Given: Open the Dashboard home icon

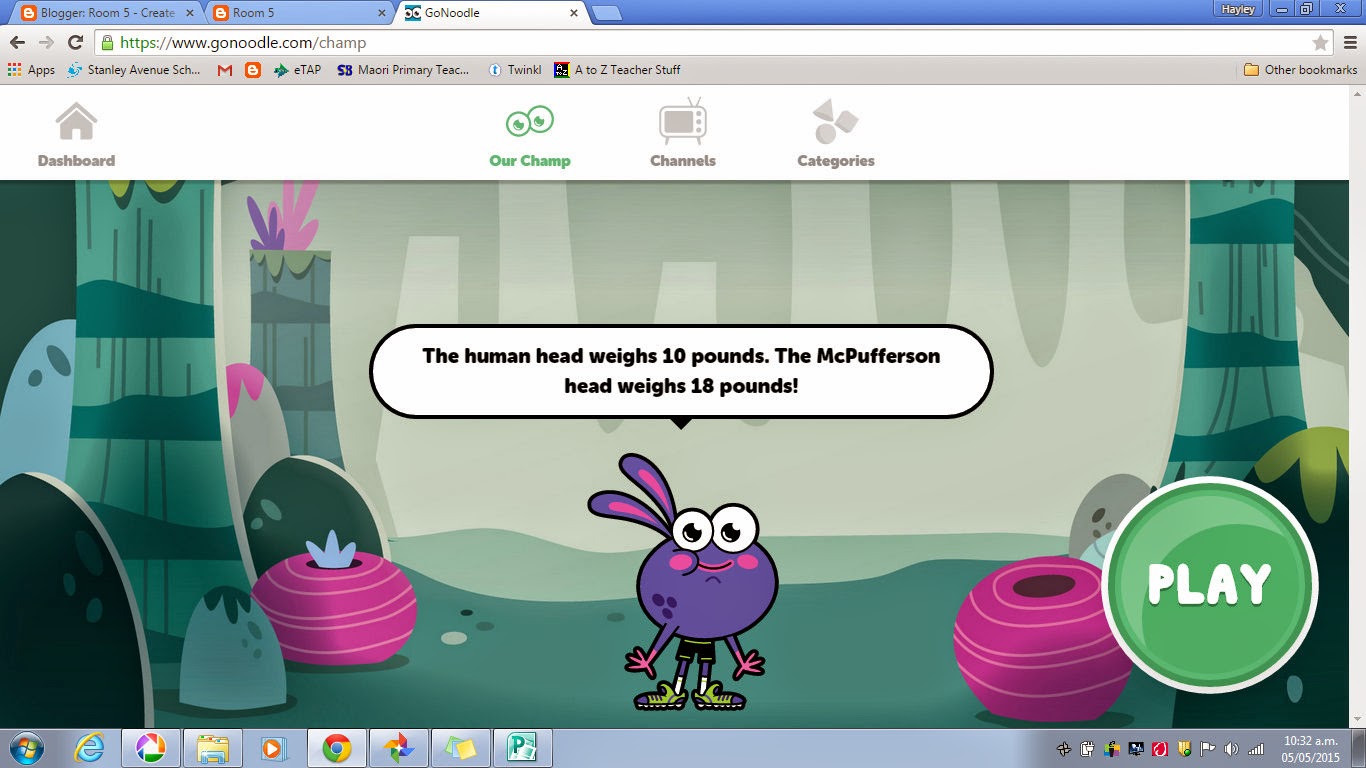Looking at the screenshot, I should point(76,122).
